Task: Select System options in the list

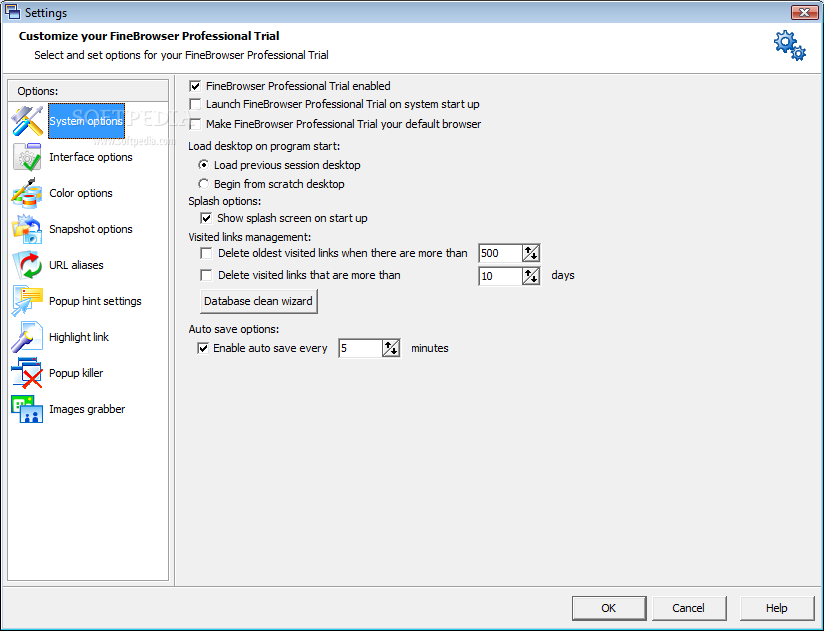Action: [x=86, y=121]
